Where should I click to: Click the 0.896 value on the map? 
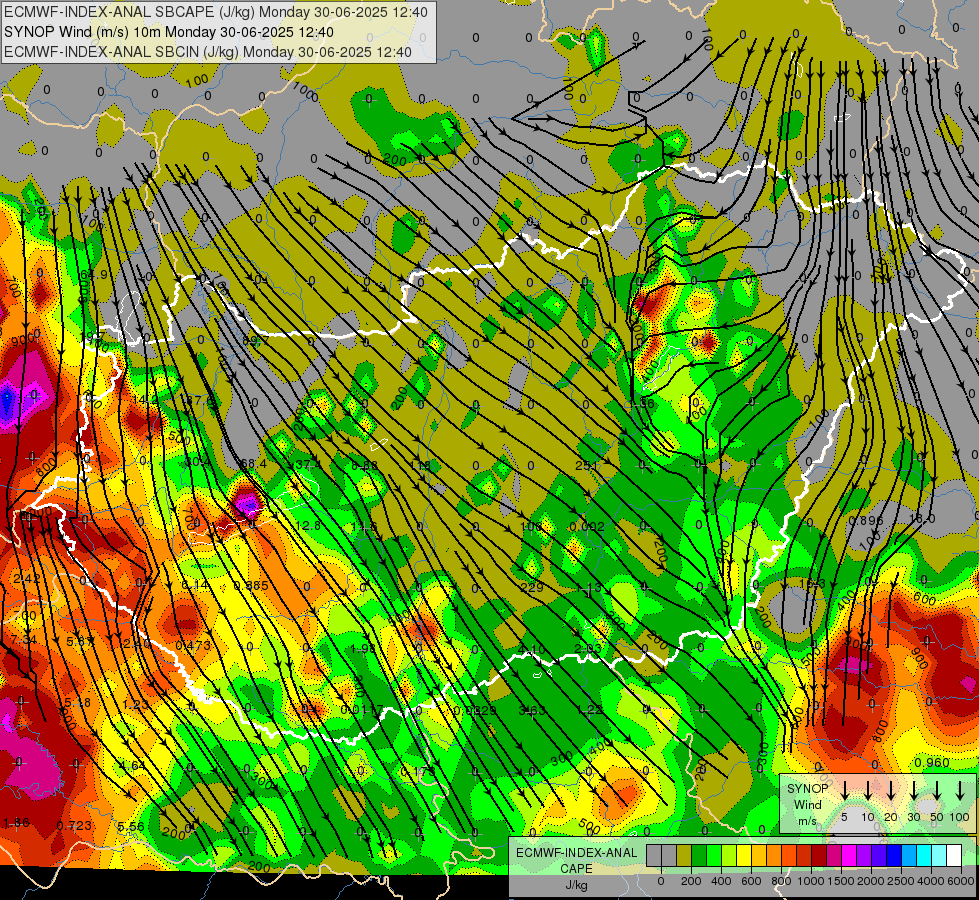pos(866,520)
